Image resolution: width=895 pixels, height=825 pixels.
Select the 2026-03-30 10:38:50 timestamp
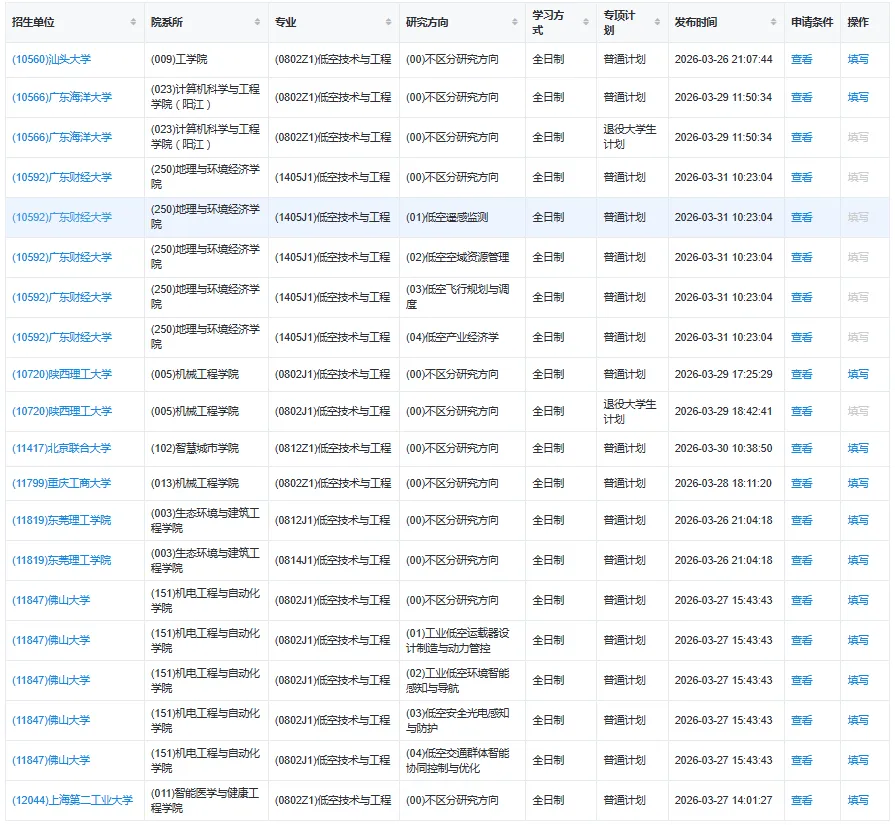[x=723, y=448]
